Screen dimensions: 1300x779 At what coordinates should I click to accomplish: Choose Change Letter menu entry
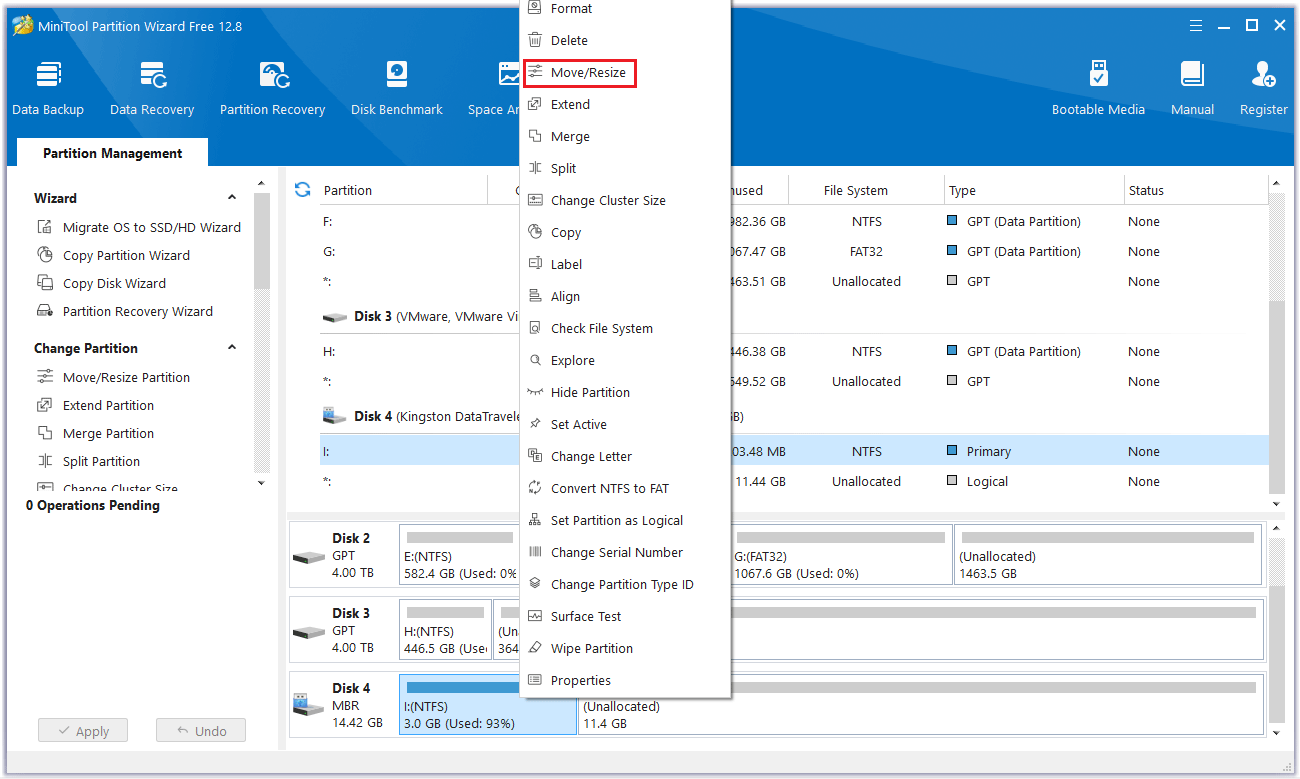pos(625,457)
